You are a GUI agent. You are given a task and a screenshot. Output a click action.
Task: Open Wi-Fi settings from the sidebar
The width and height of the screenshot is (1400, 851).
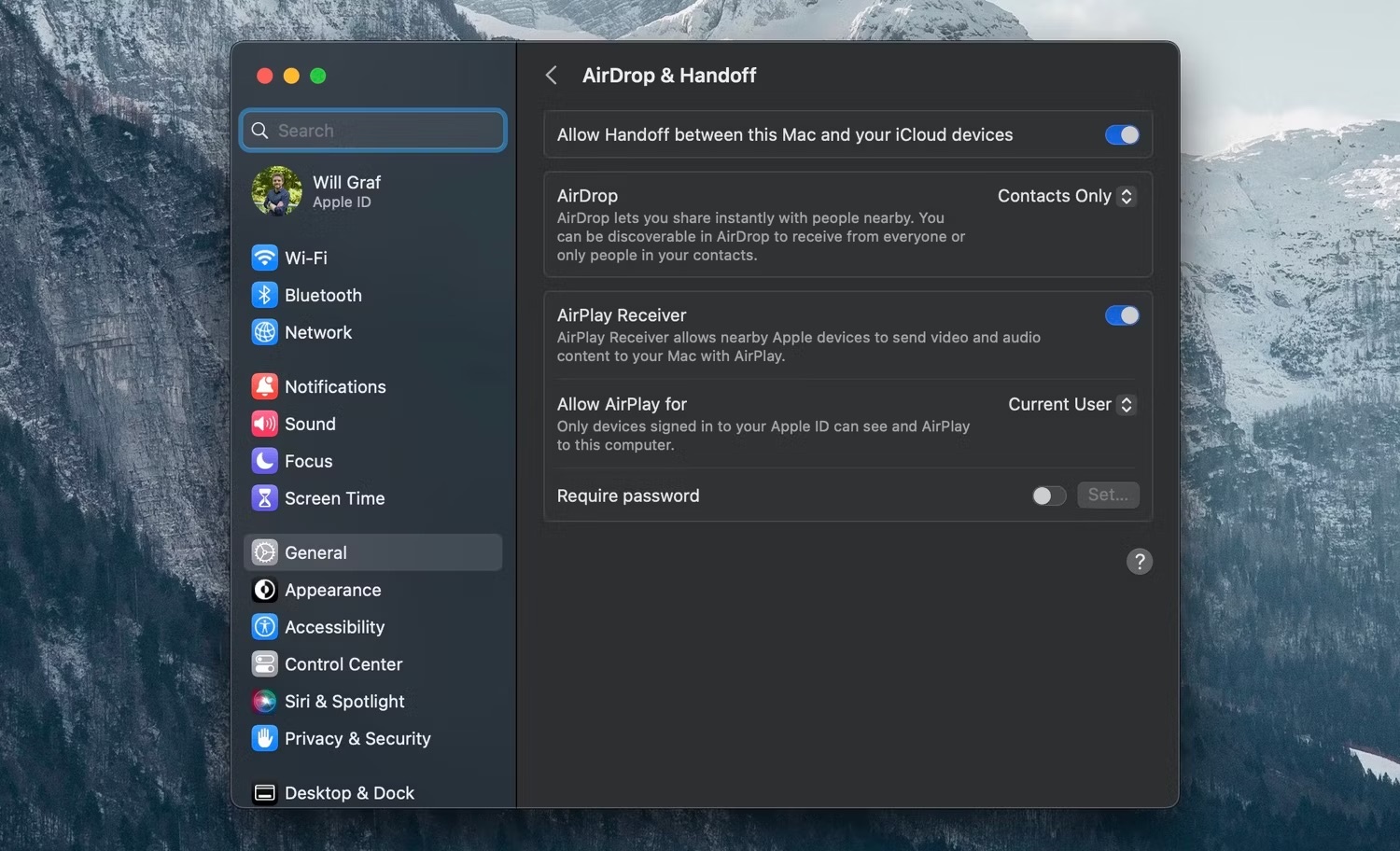305,258
